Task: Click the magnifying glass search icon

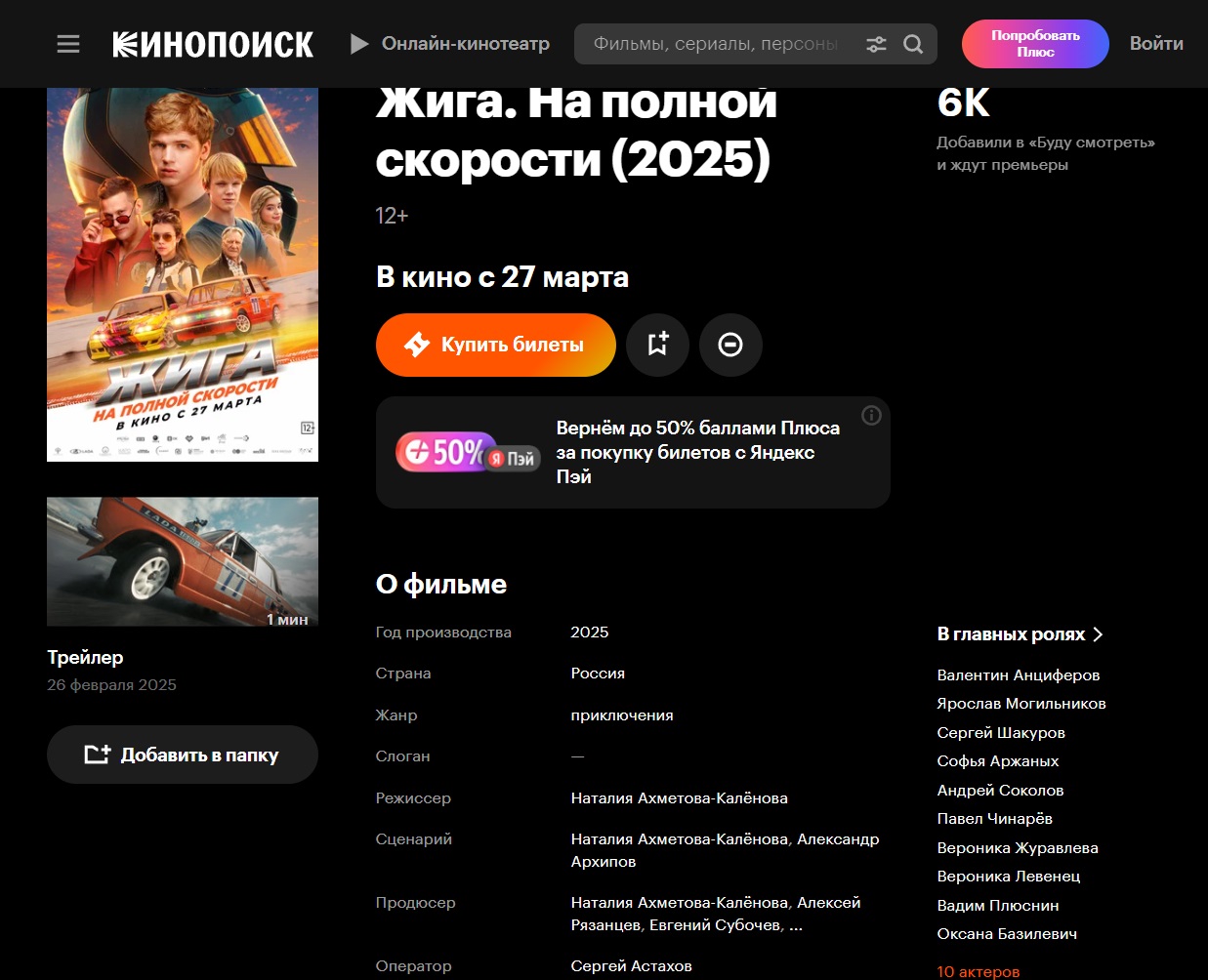Action: 913,44
